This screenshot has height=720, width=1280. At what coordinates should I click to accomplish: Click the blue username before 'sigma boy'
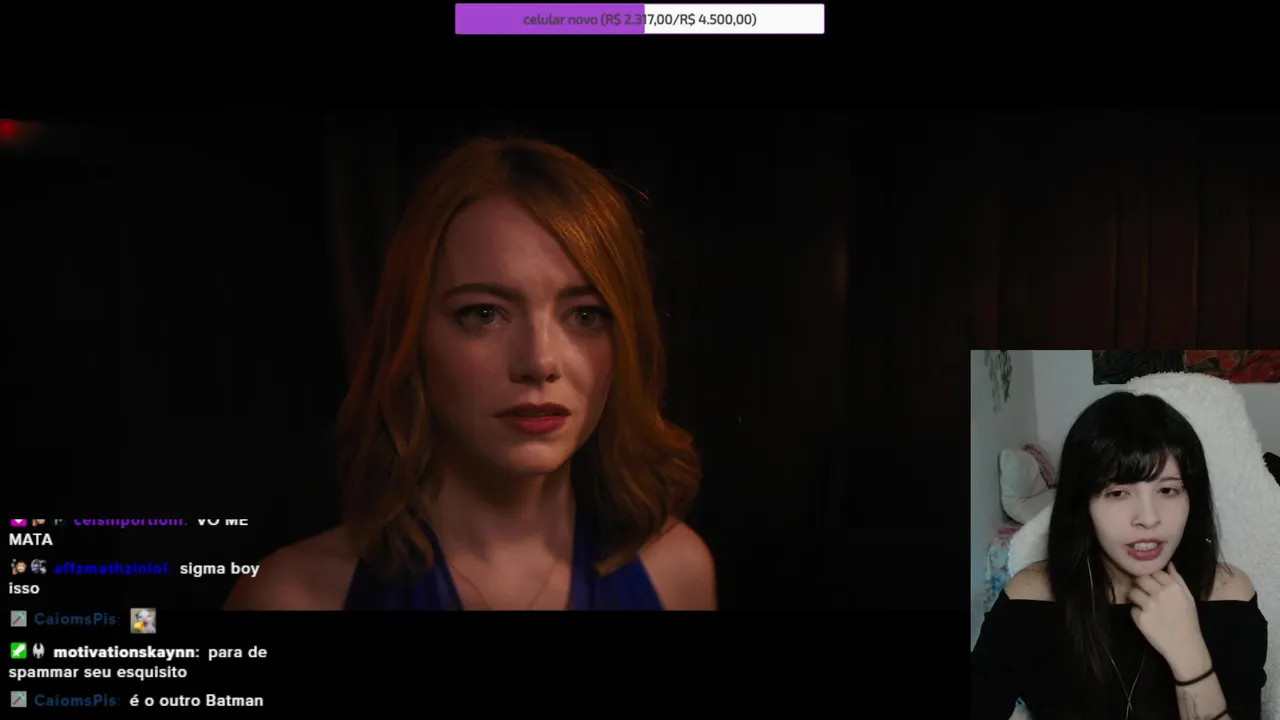[112, 569]
